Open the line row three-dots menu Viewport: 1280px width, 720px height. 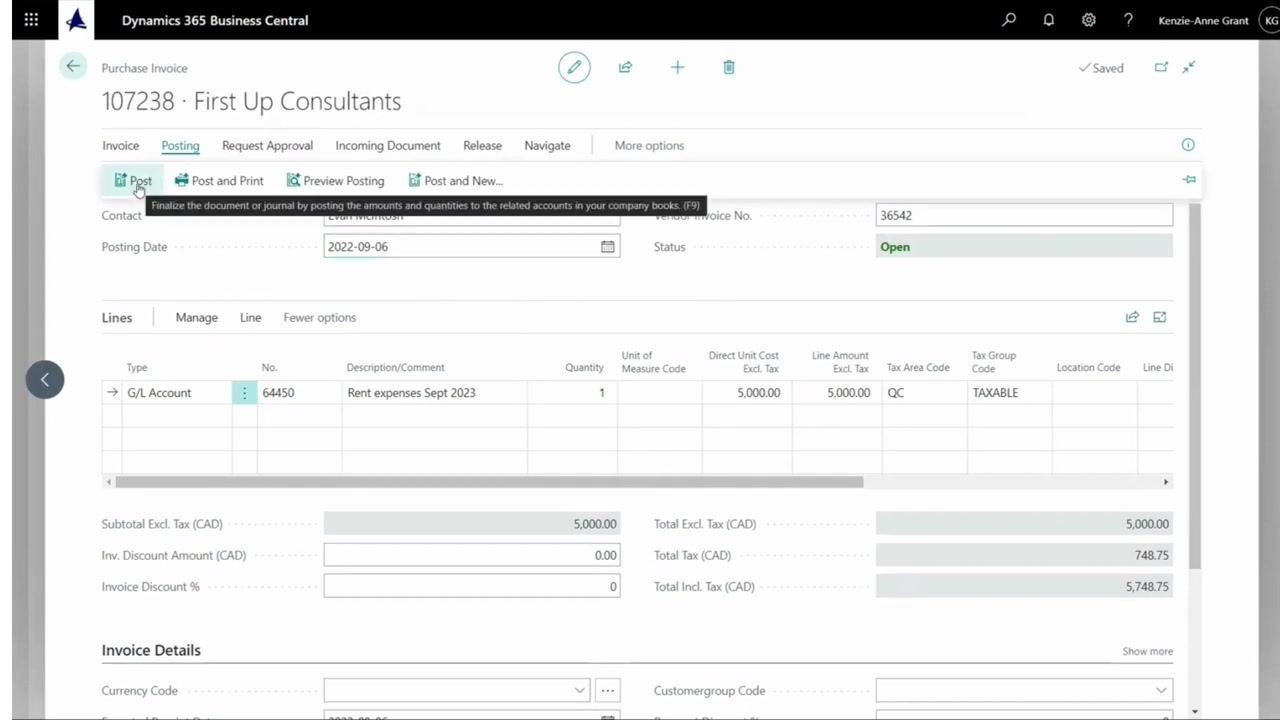(x=244, y=393)
